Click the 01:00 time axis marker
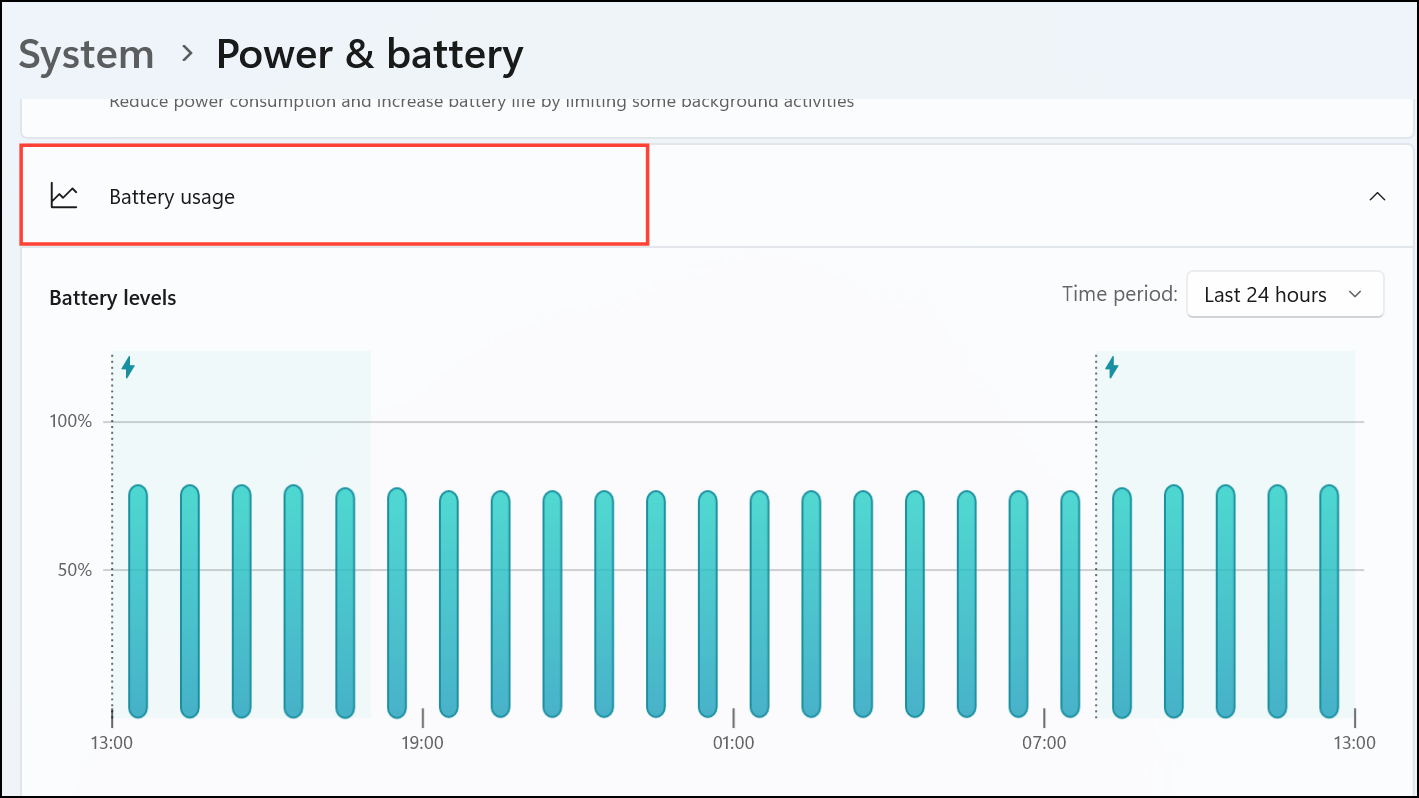 [x=733, y=744]
